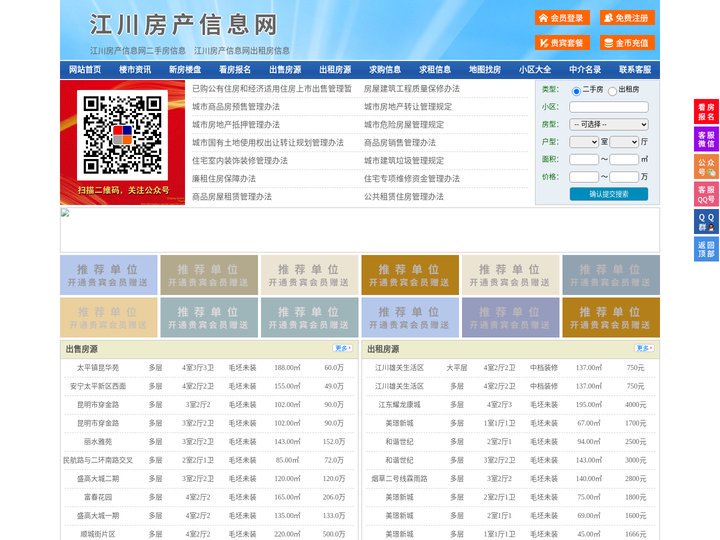
Task: Open the 新房楼盘 menu item
Action: click(x=185, y=70)
